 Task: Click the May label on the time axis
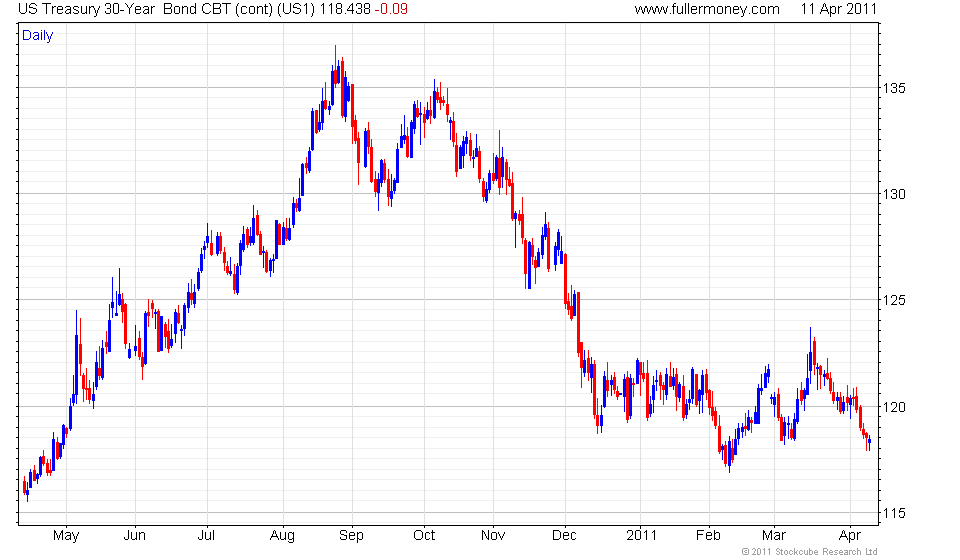(x=66, y=536)
